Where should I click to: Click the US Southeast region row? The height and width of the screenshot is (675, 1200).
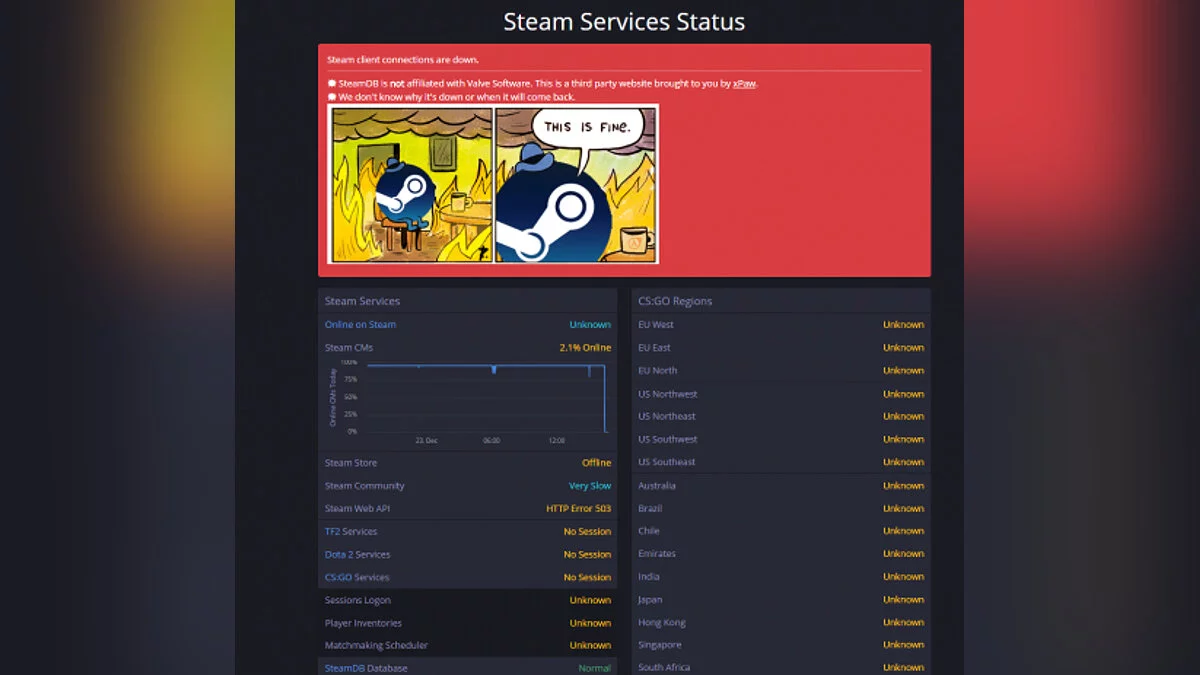point(781,462)
